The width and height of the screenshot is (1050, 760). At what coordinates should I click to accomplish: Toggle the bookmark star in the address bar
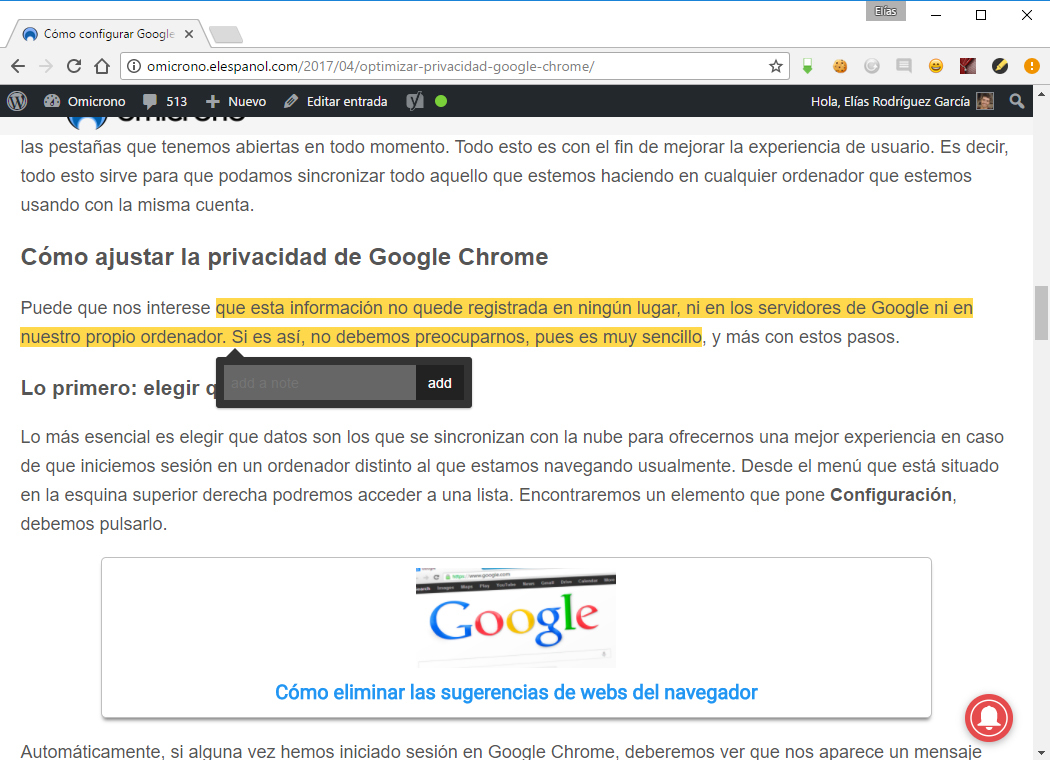coord(776,65)
